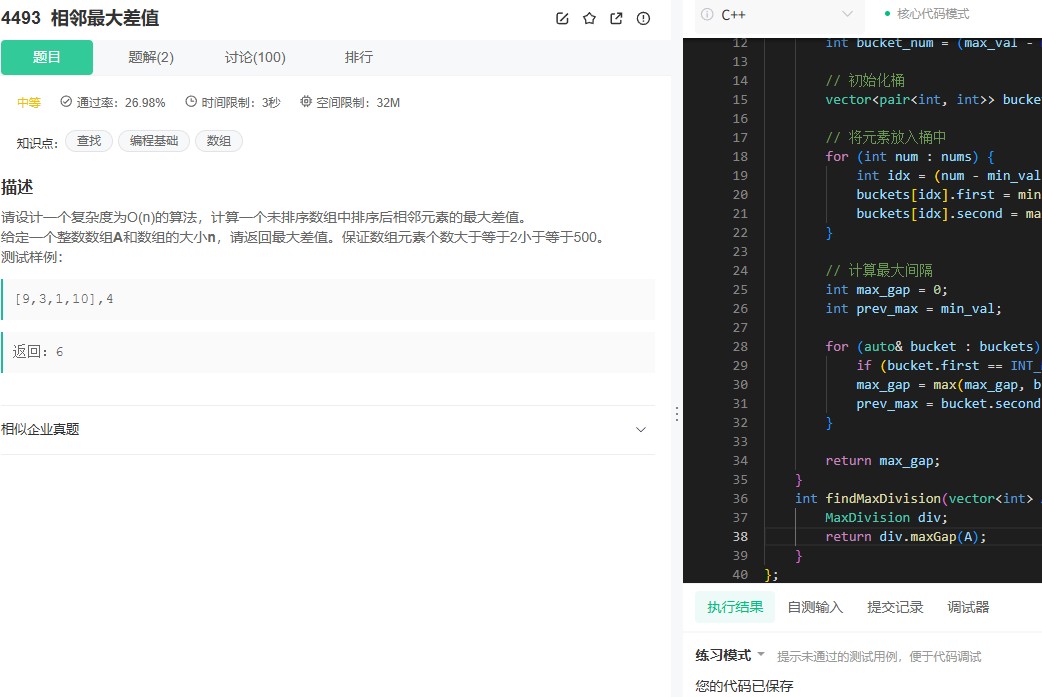The width and height of the screenshot is (1042, 697).
Task: Open the 讨论(100) tab
Action: click(x=255, y=57)
